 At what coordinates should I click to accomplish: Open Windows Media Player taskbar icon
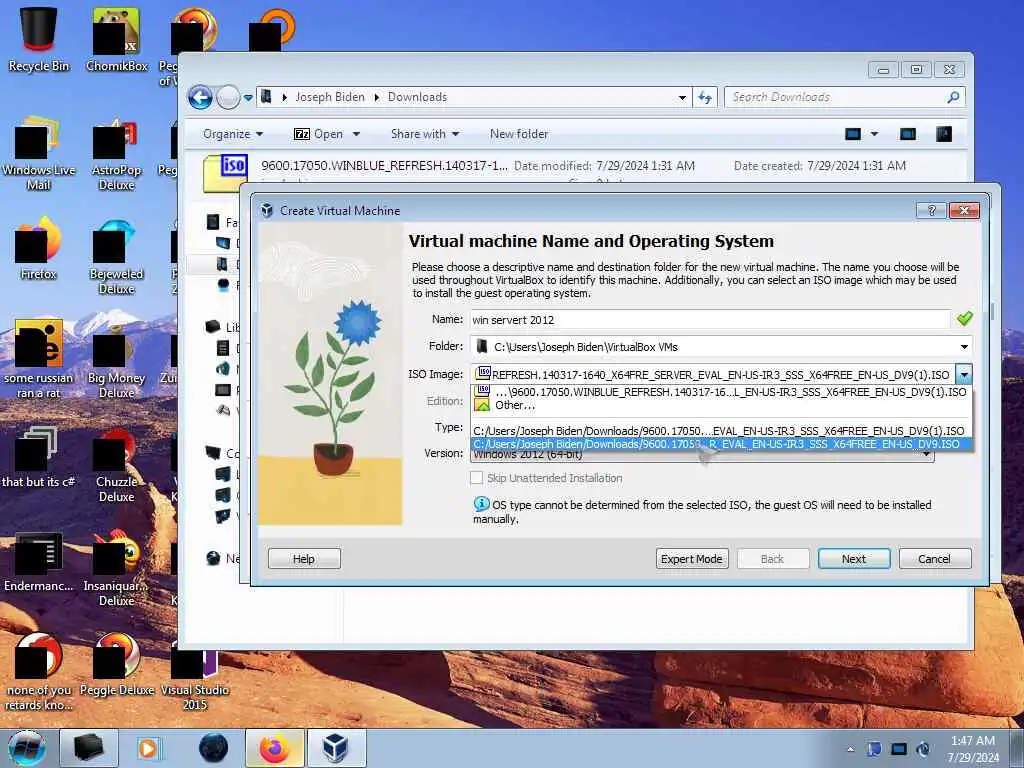148,748
